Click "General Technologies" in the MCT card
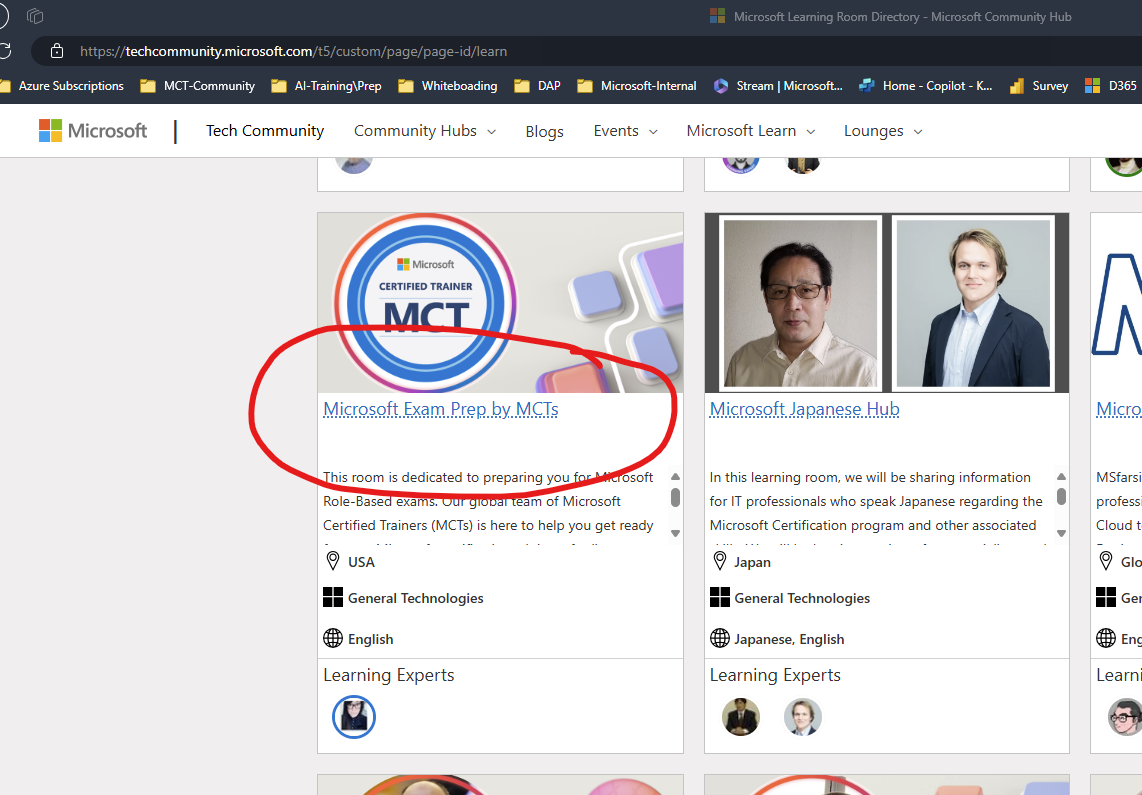This screenshot has height=795, width=1142. [x=416, y=598]
